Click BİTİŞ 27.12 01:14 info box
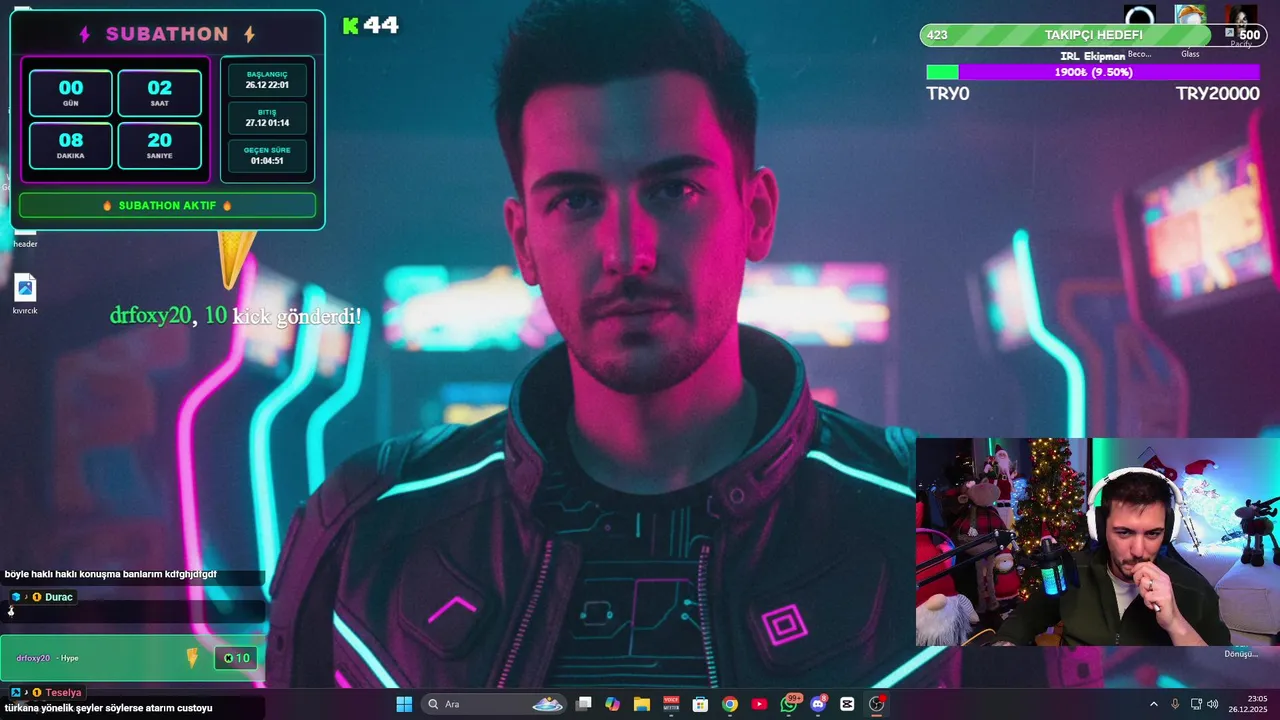Screen dimensions: 1280x720 pyautogui.click(x=267, y=118)
